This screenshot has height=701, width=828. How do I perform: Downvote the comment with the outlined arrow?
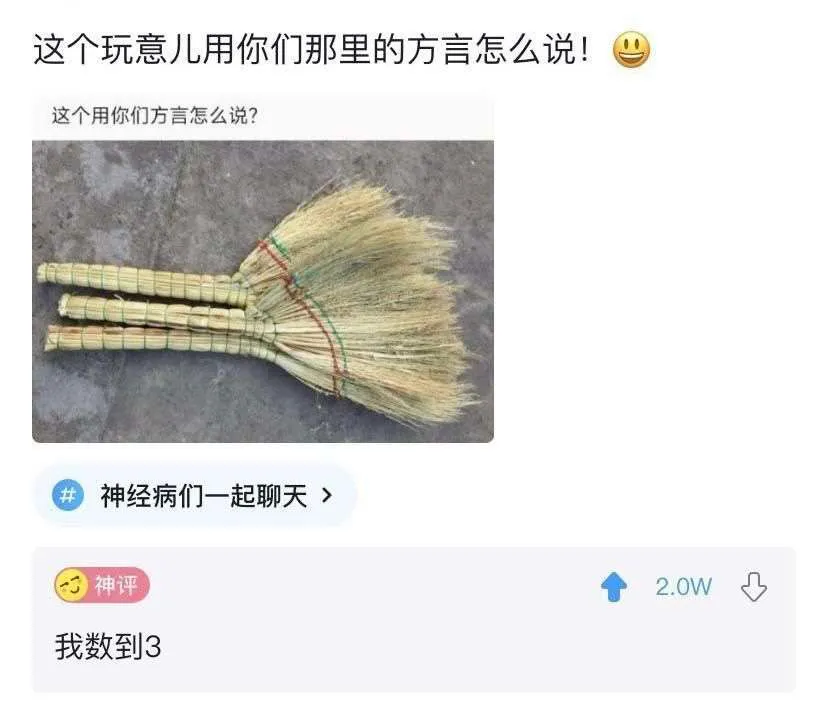point(754,586)
